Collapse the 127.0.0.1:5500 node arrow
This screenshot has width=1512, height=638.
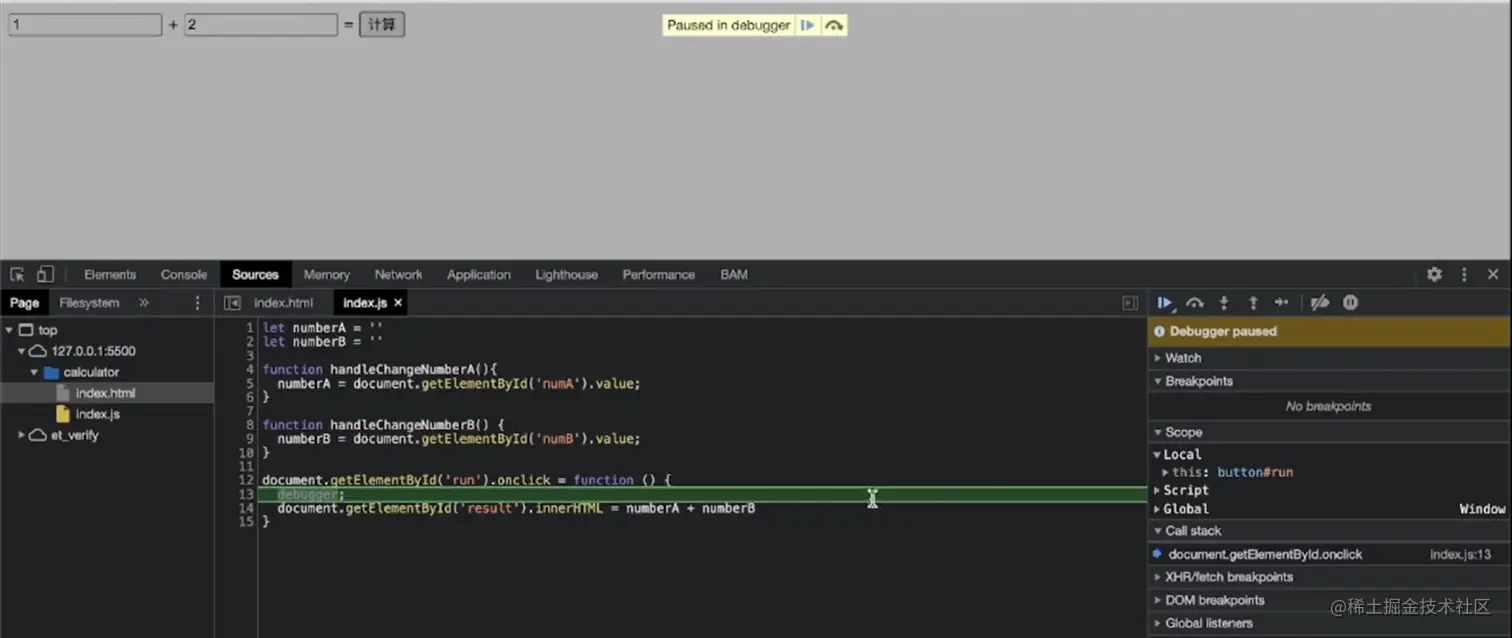tap(21, 351)
